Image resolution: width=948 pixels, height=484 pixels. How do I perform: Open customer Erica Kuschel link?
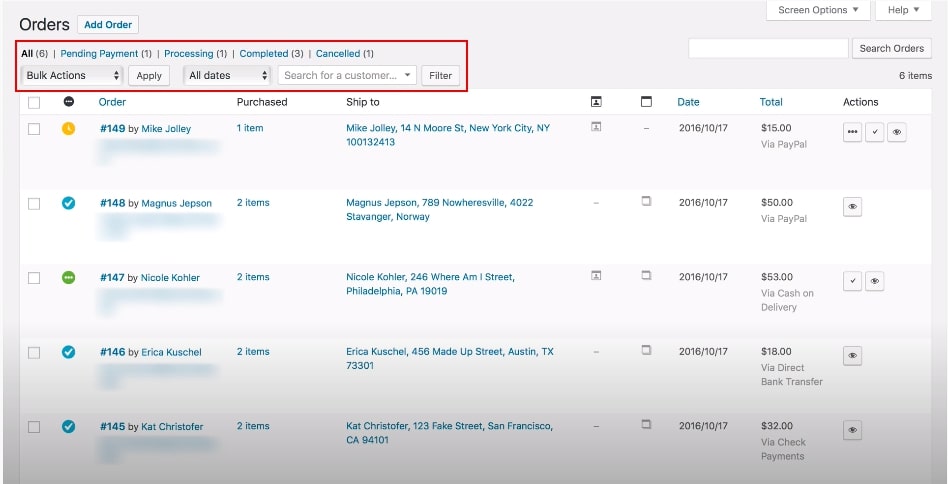click(172, 352)
